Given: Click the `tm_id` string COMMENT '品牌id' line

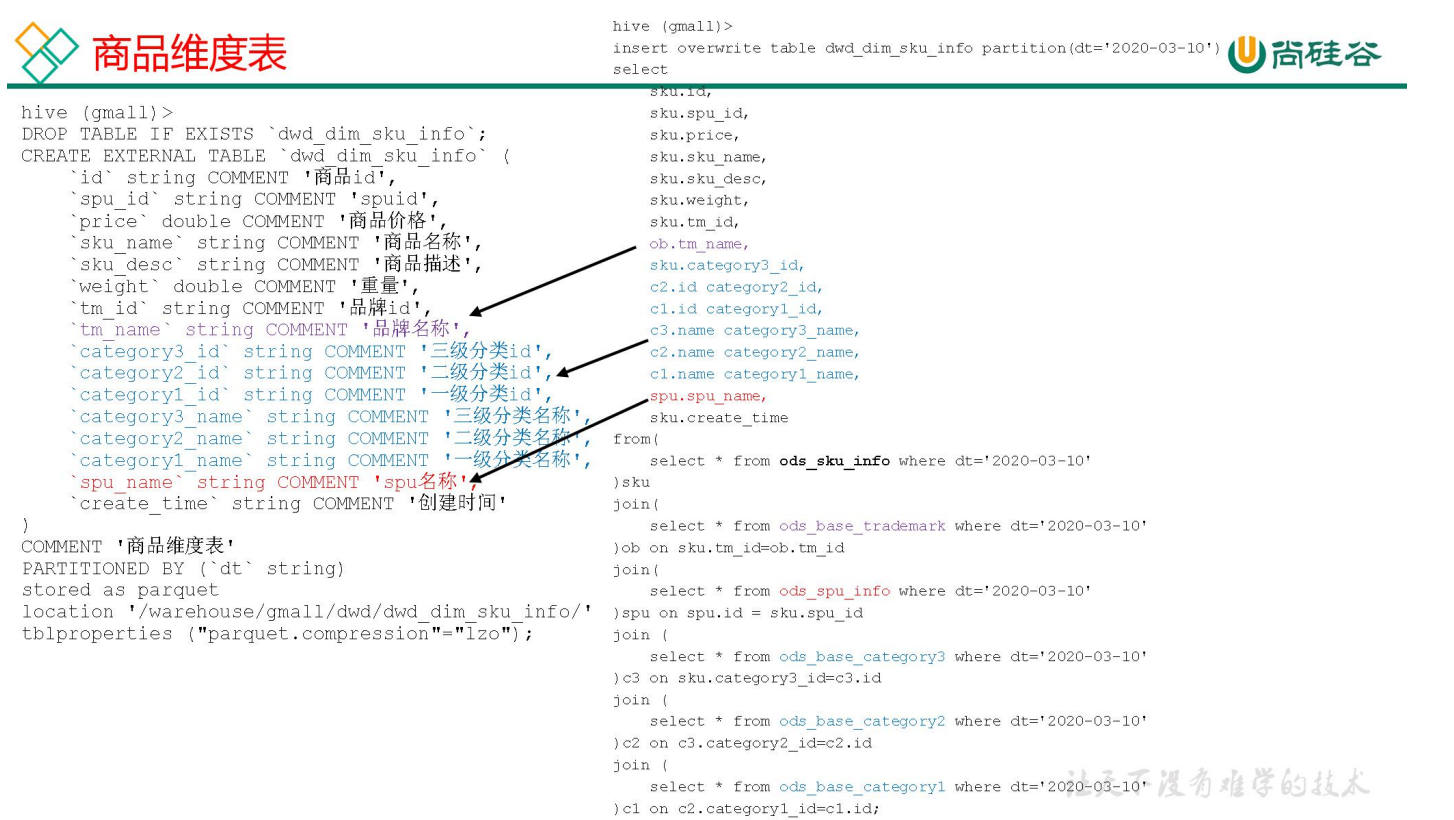Looking at the screenshot, I should pyautogui.click(x=251, y=308).
